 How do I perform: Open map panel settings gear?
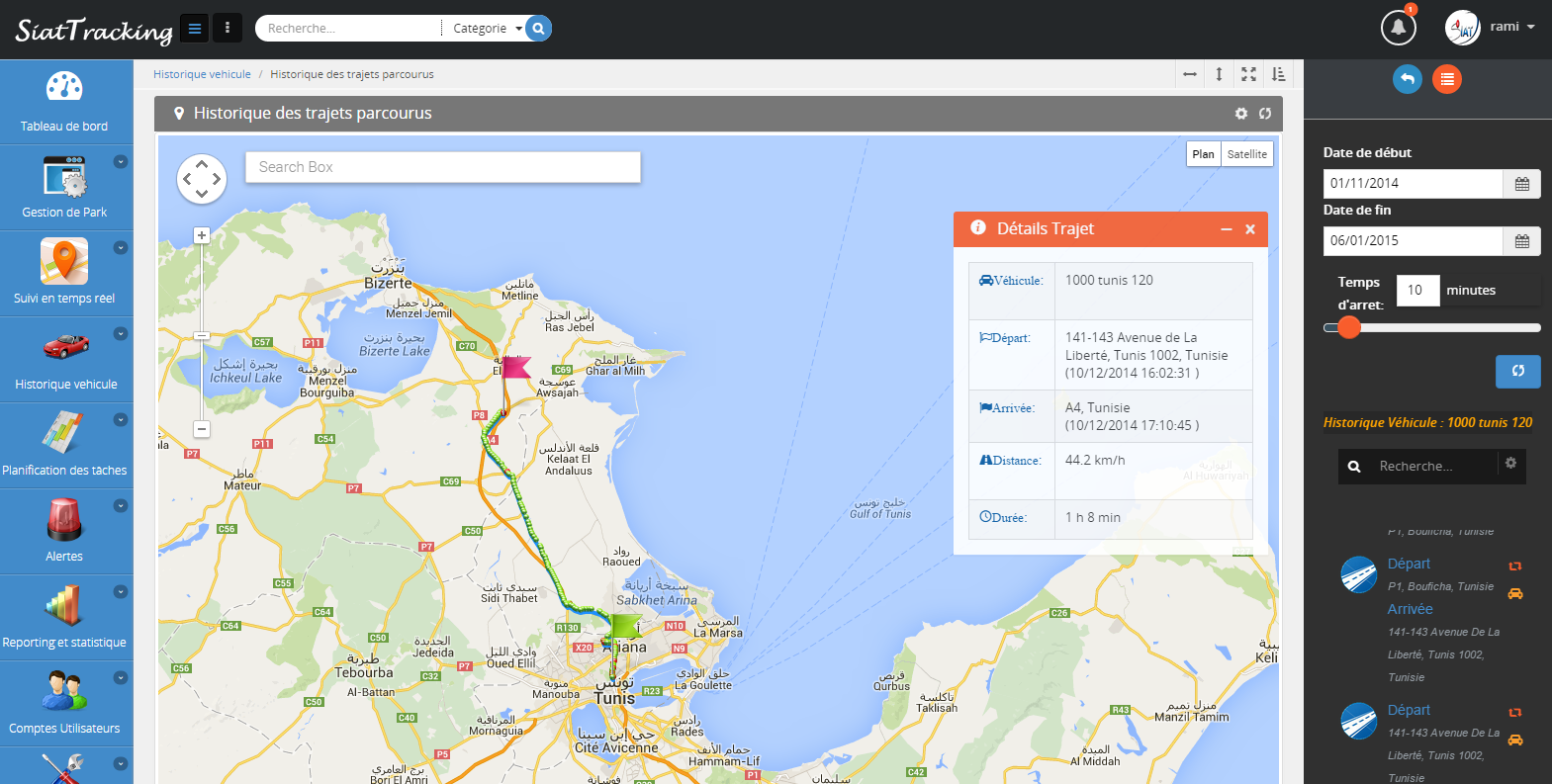click(x=1241, y=114)
